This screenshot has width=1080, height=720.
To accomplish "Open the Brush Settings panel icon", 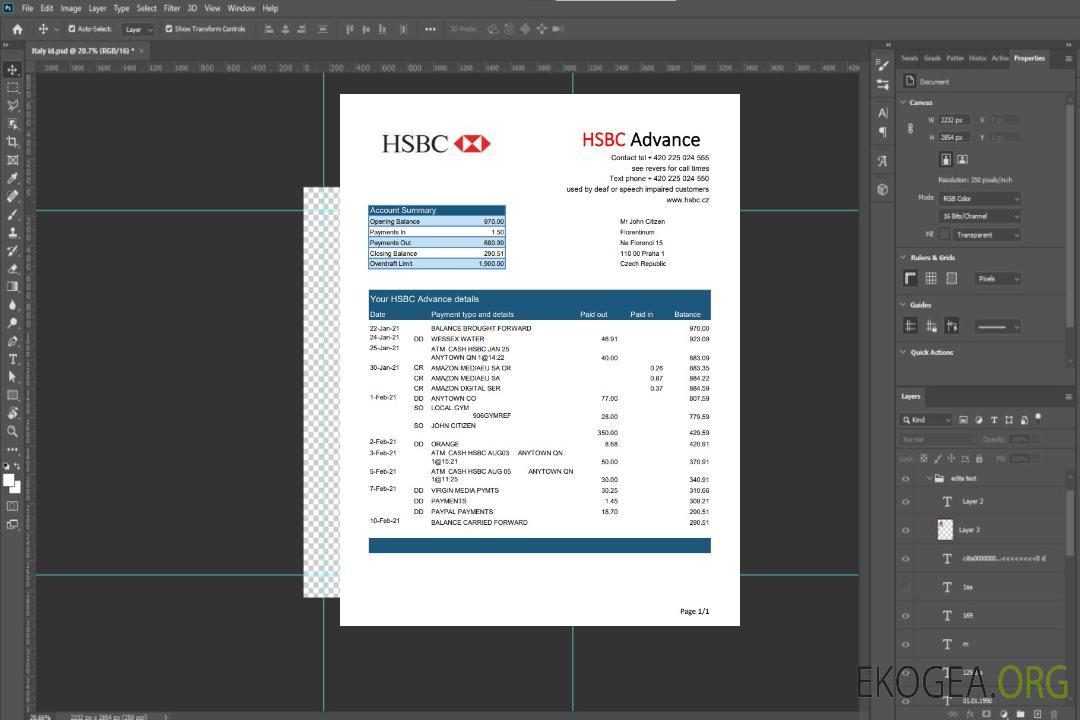I will (882, 65).
